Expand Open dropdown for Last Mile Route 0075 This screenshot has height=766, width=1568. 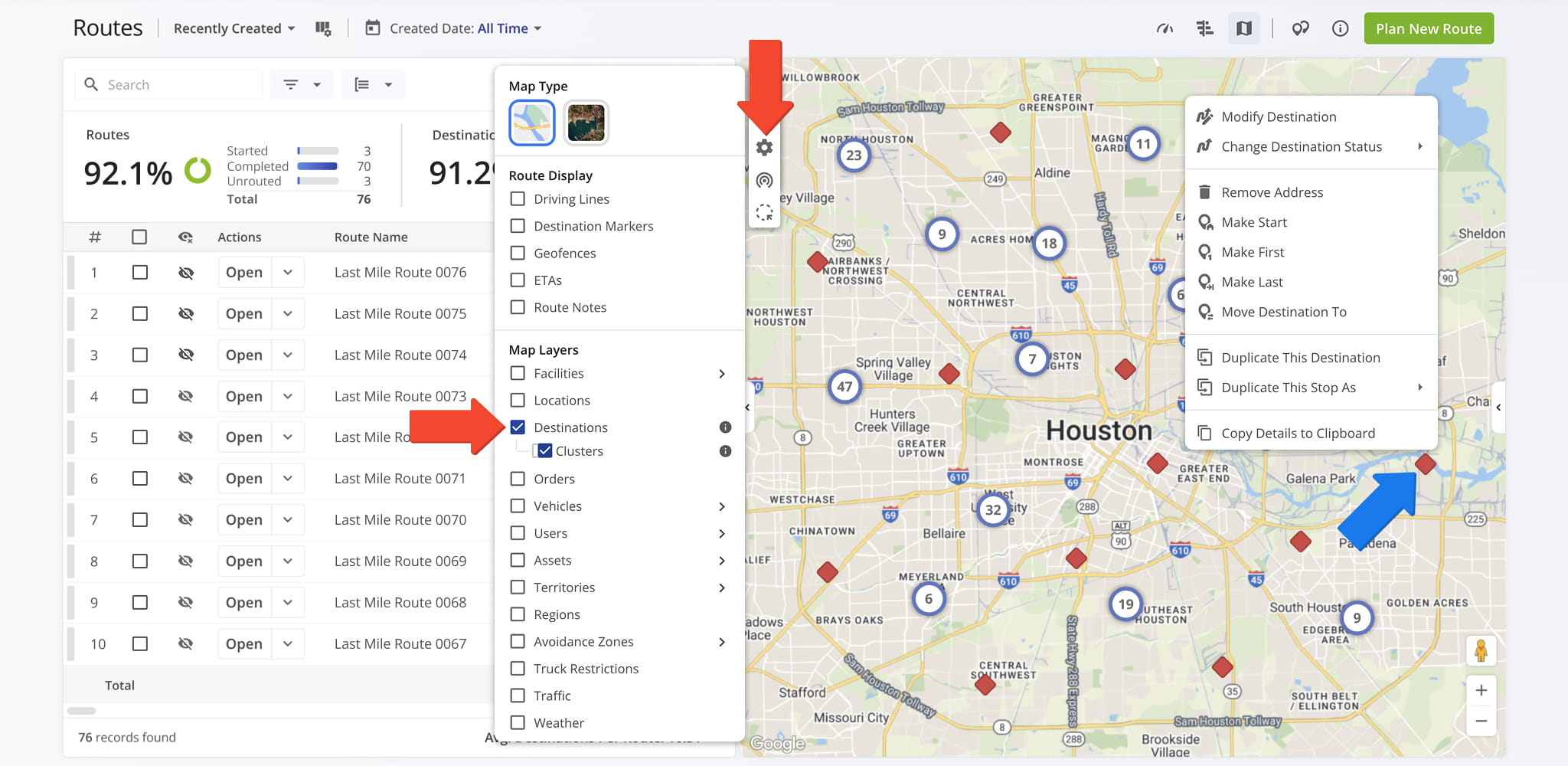click(x=288, y=314)
